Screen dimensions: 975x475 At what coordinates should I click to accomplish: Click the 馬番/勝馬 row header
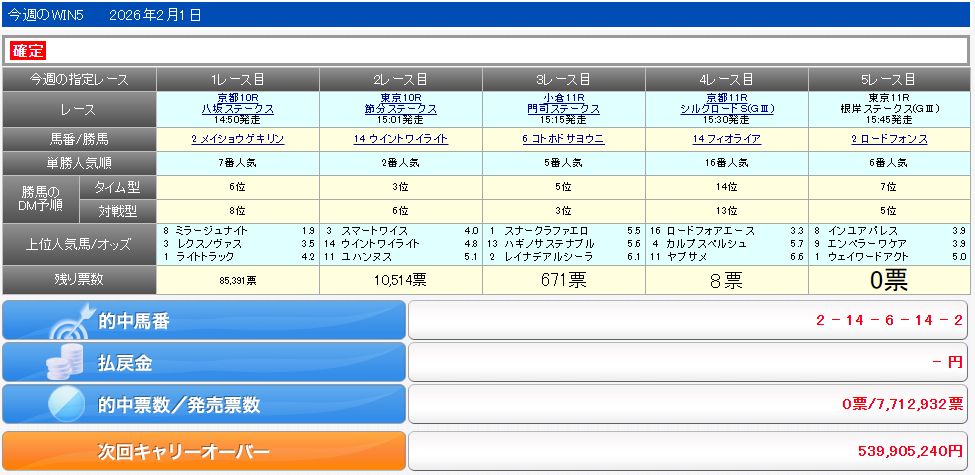coord(79,139)
